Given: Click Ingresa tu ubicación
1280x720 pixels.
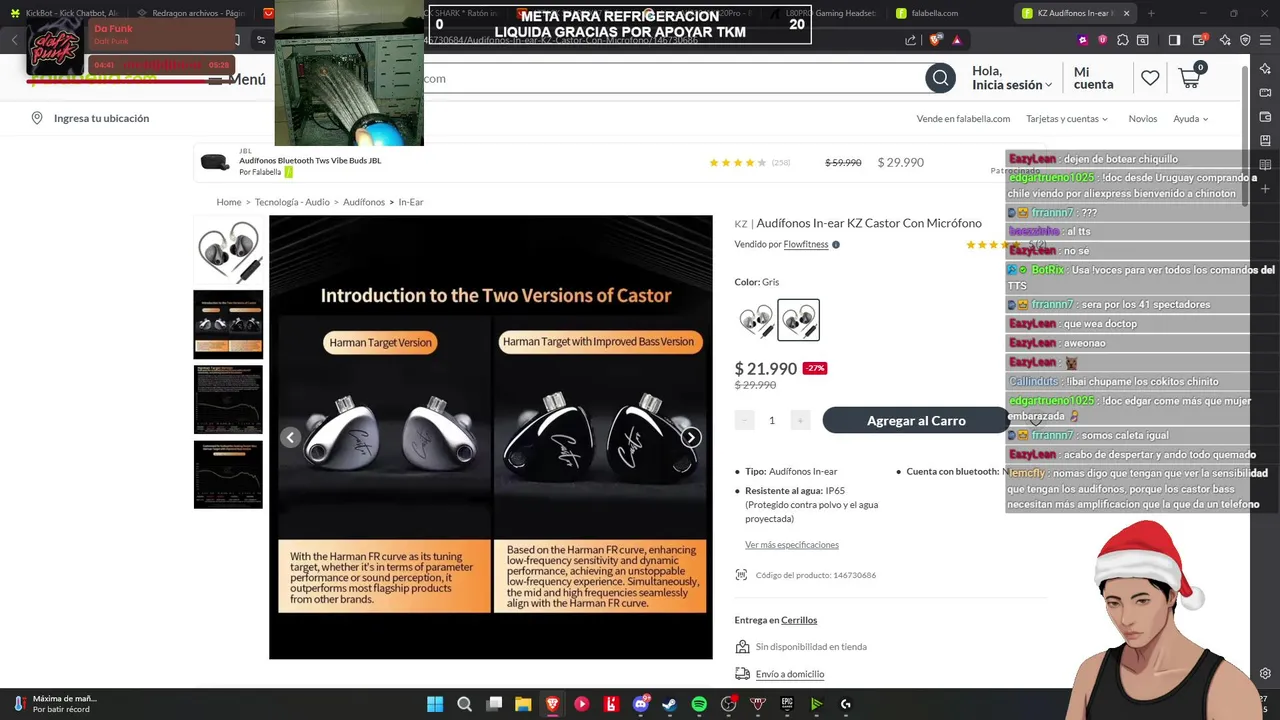Looking at the screenshot, I should coord(101,118).
